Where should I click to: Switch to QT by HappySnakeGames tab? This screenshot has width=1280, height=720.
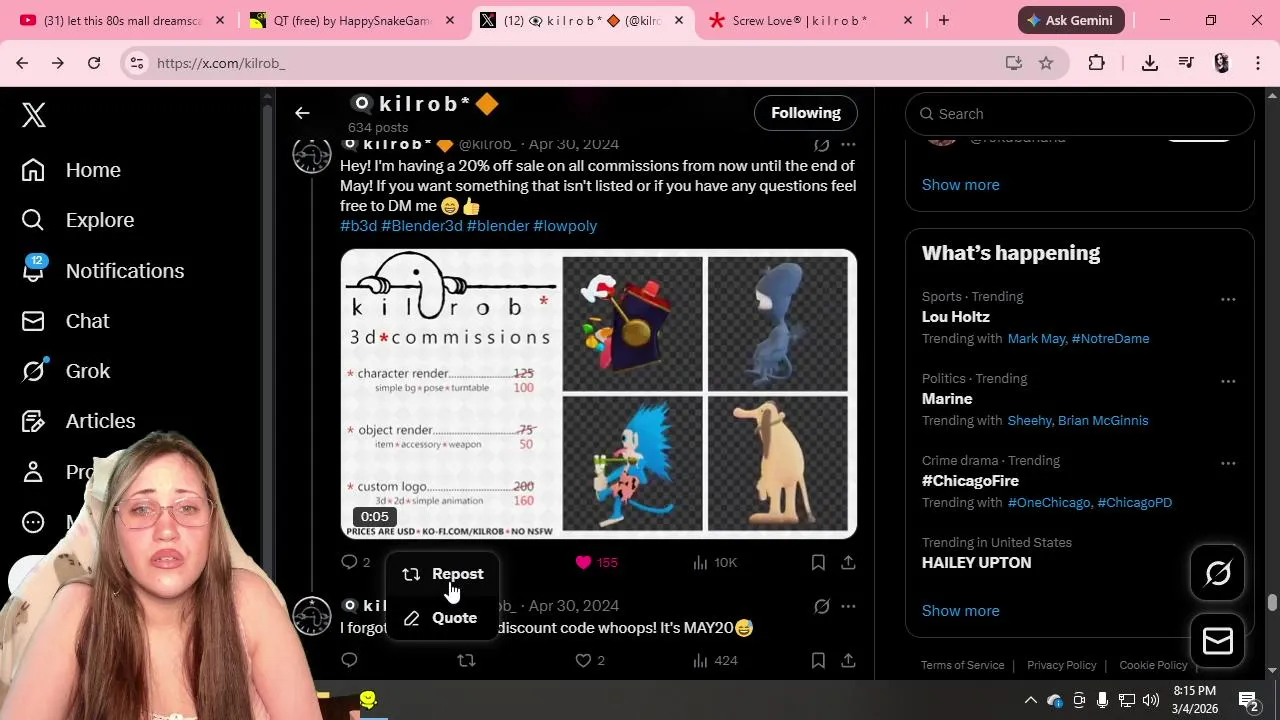(x=352, y=20)
